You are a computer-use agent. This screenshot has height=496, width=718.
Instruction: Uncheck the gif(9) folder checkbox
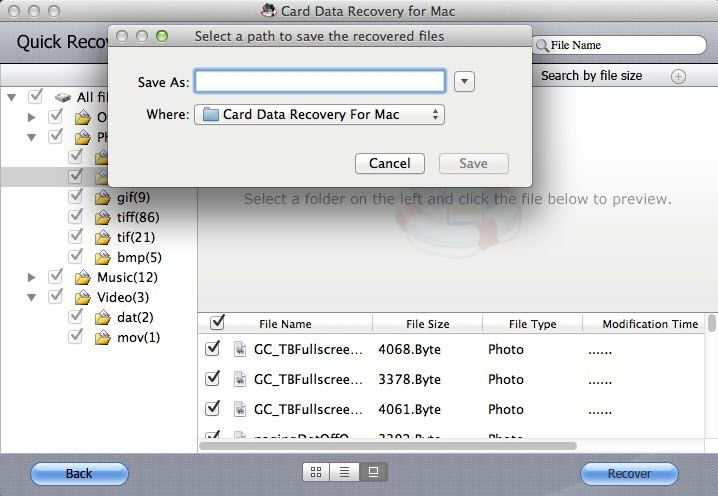click(x=76, y=197)
